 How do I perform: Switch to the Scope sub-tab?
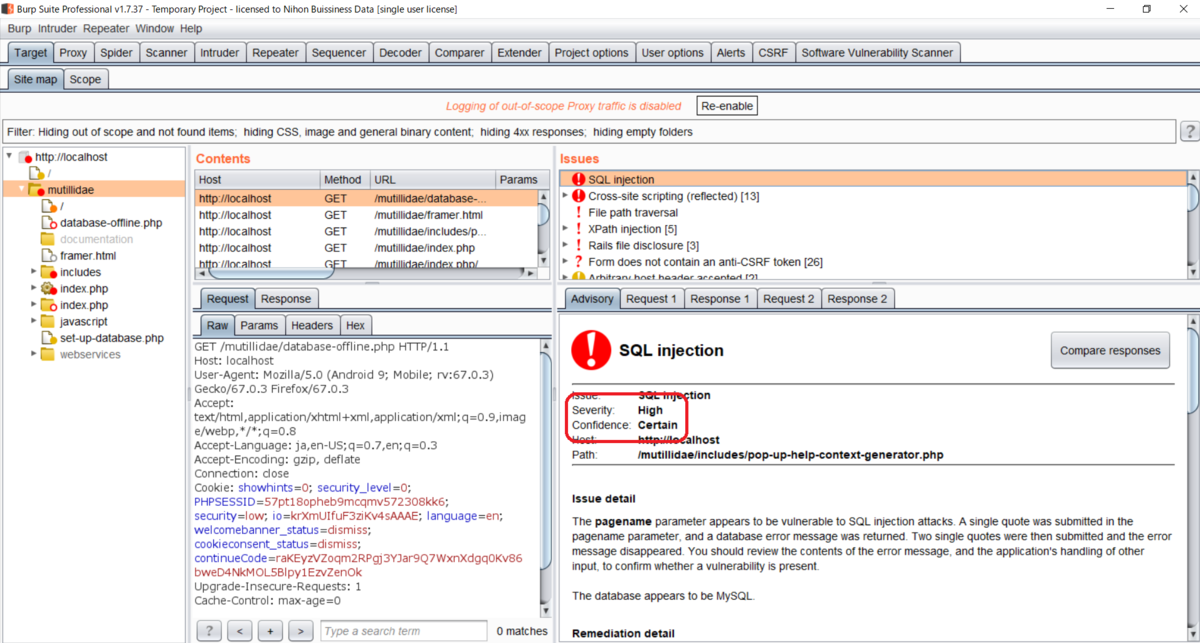tap(85, 79)
